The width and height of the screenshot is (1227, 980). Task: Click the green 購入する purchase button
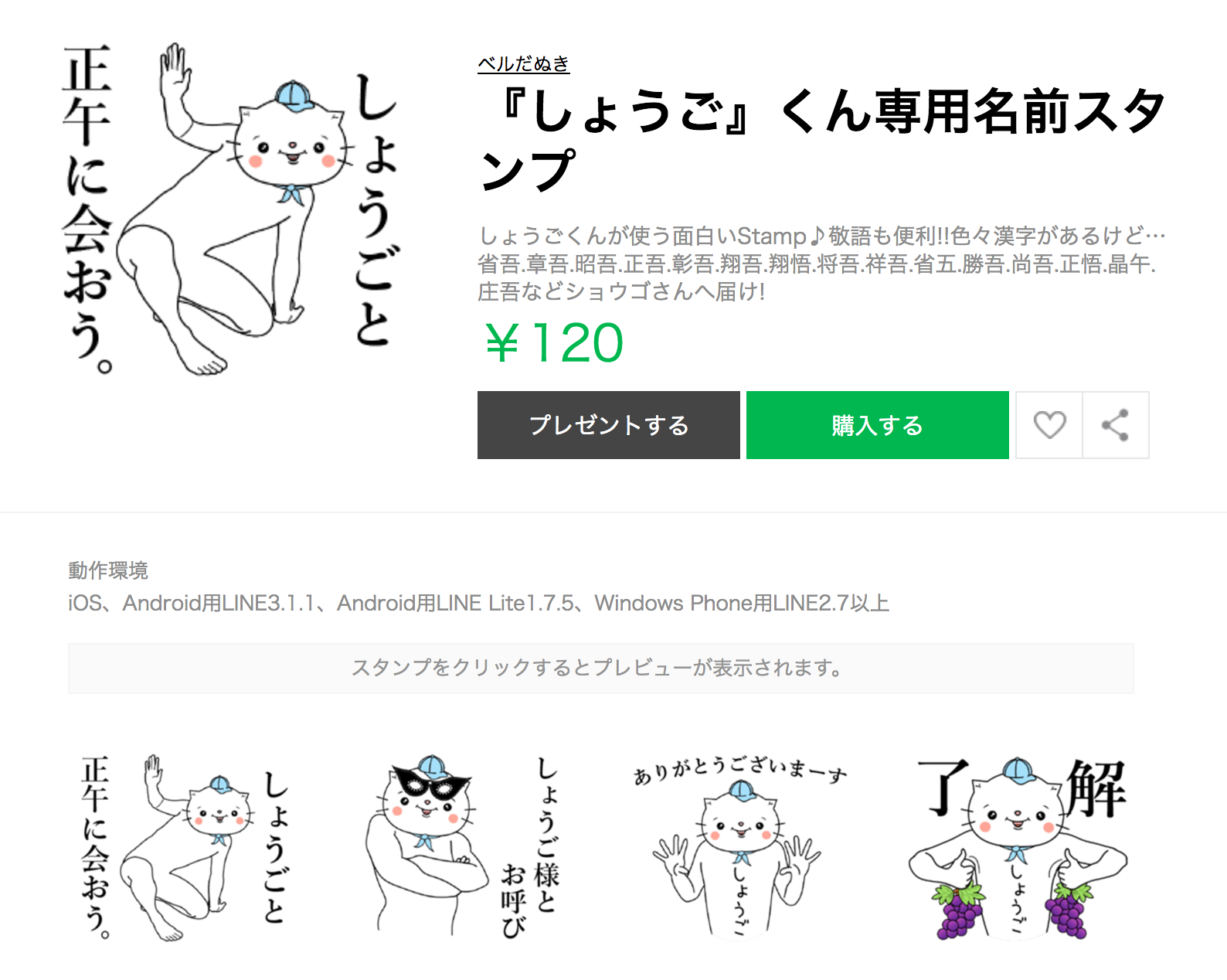[x=878, y=425]
